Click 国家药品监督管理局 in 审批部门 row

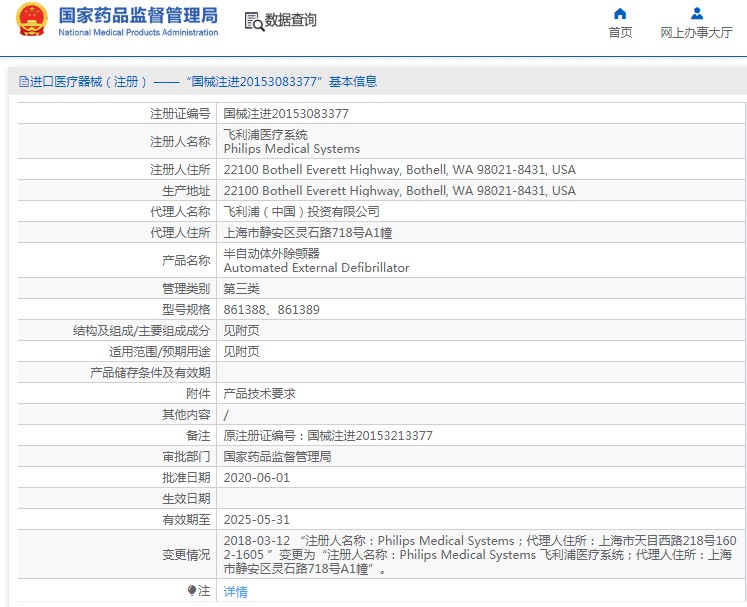pyautogui.click(x=277, y=456)
